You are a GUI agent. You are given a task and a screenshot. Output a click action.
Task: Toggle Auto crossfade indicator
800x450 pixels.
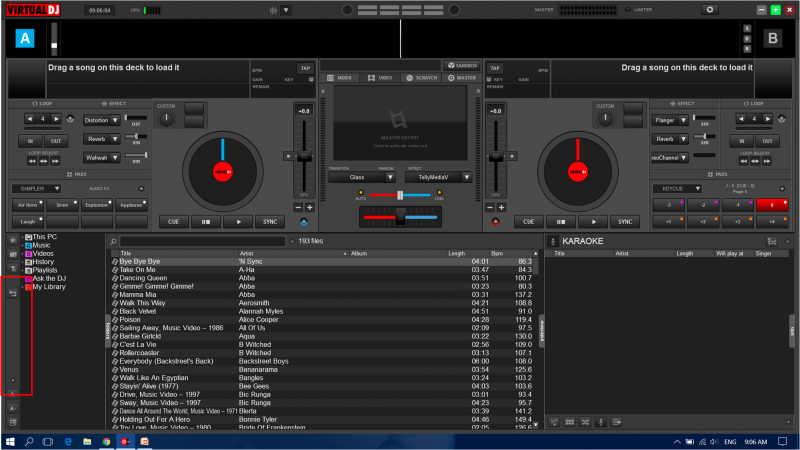[361, 193]
